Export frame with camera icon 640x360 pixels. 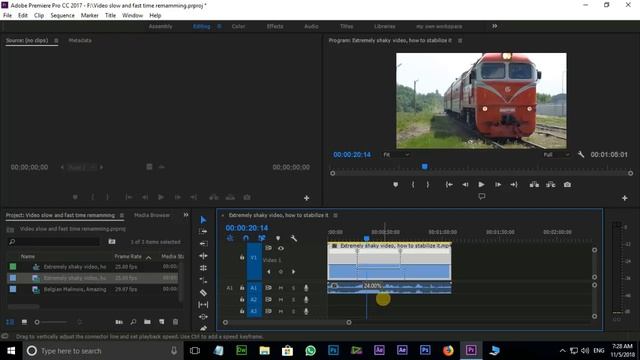(567, 184)
